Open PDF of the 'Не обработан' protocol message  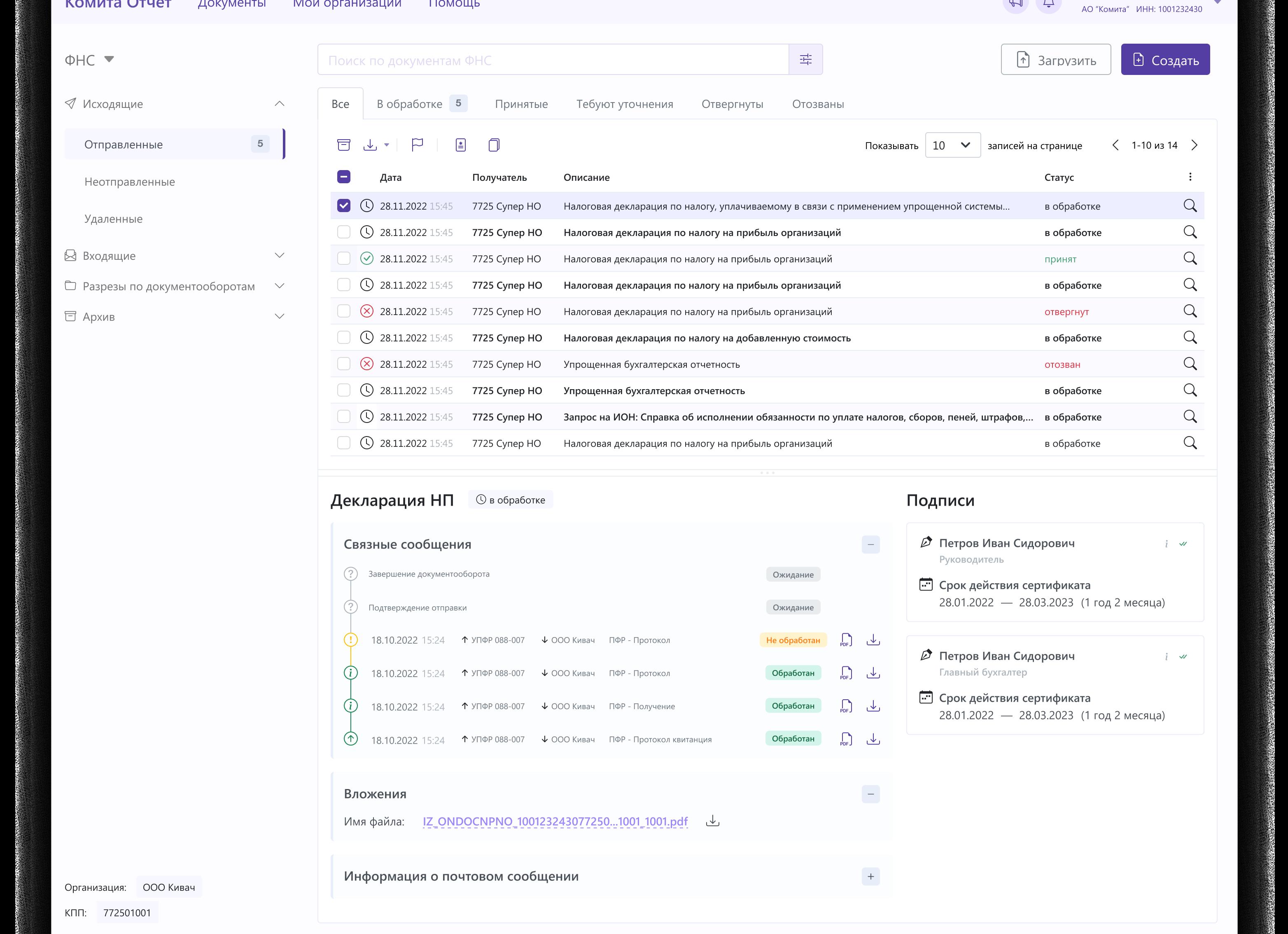(846, 640)
